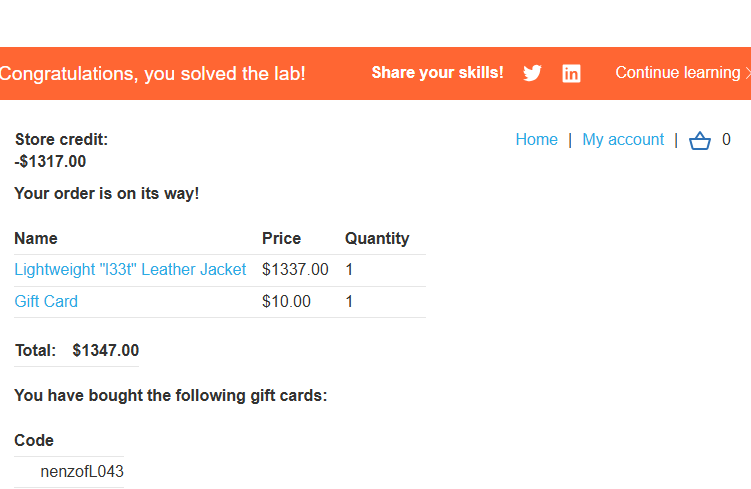
Task: Click the Congratulations solved lab banner message
Action: tap(153, 74)
